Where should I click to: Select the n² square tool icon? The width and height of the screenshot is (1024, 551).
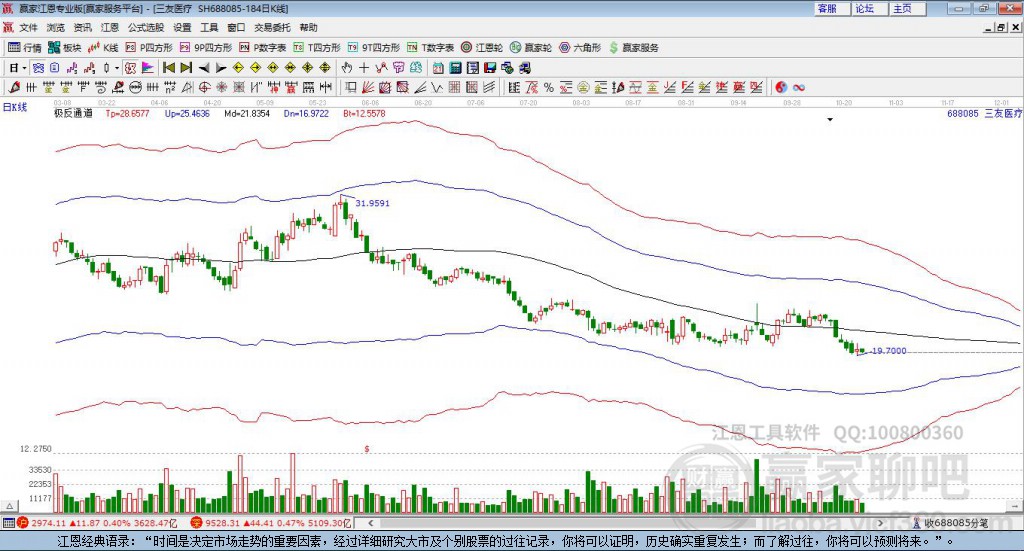170,87
